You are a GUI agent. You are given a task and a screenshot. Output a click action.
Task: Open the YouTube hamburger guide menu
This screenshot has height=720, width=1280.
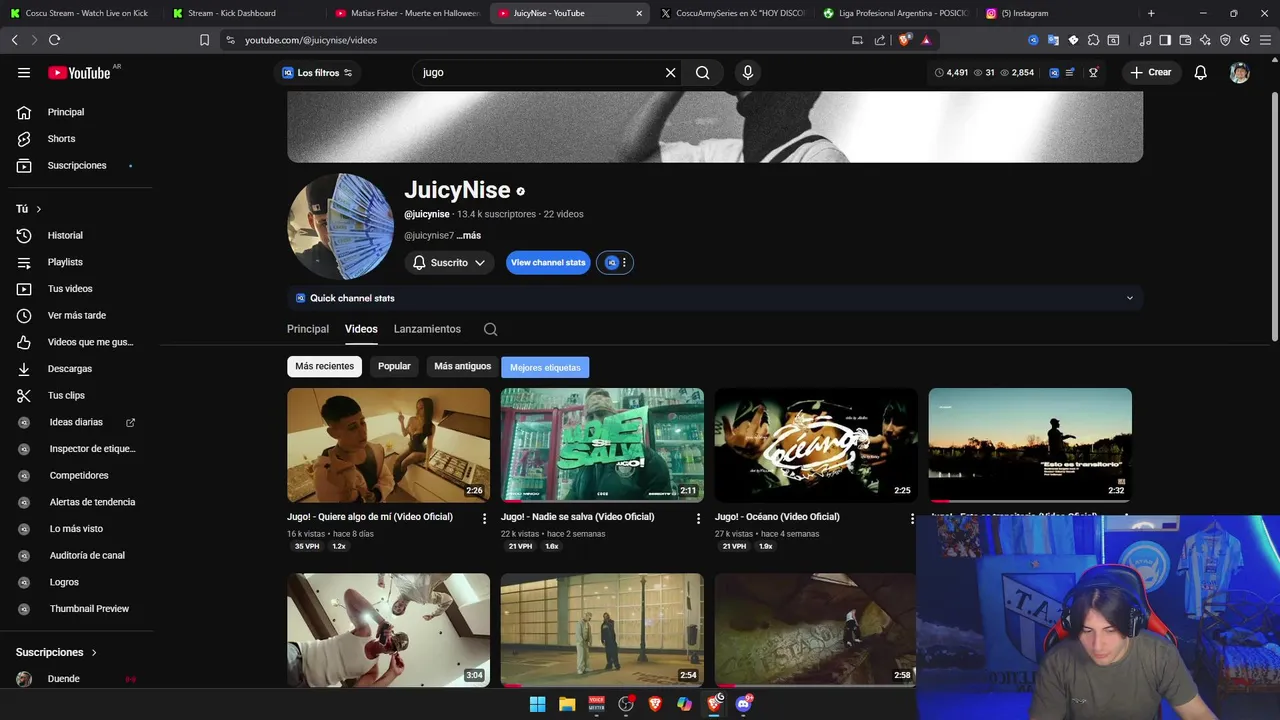(x=24, y=72)
